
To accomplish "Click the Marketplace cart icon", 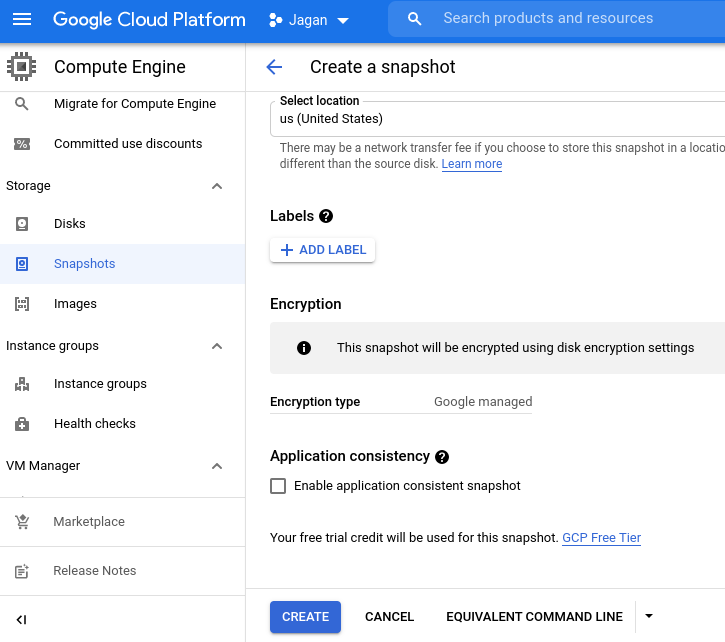I will pyautogui.click(x=22, y=522).
